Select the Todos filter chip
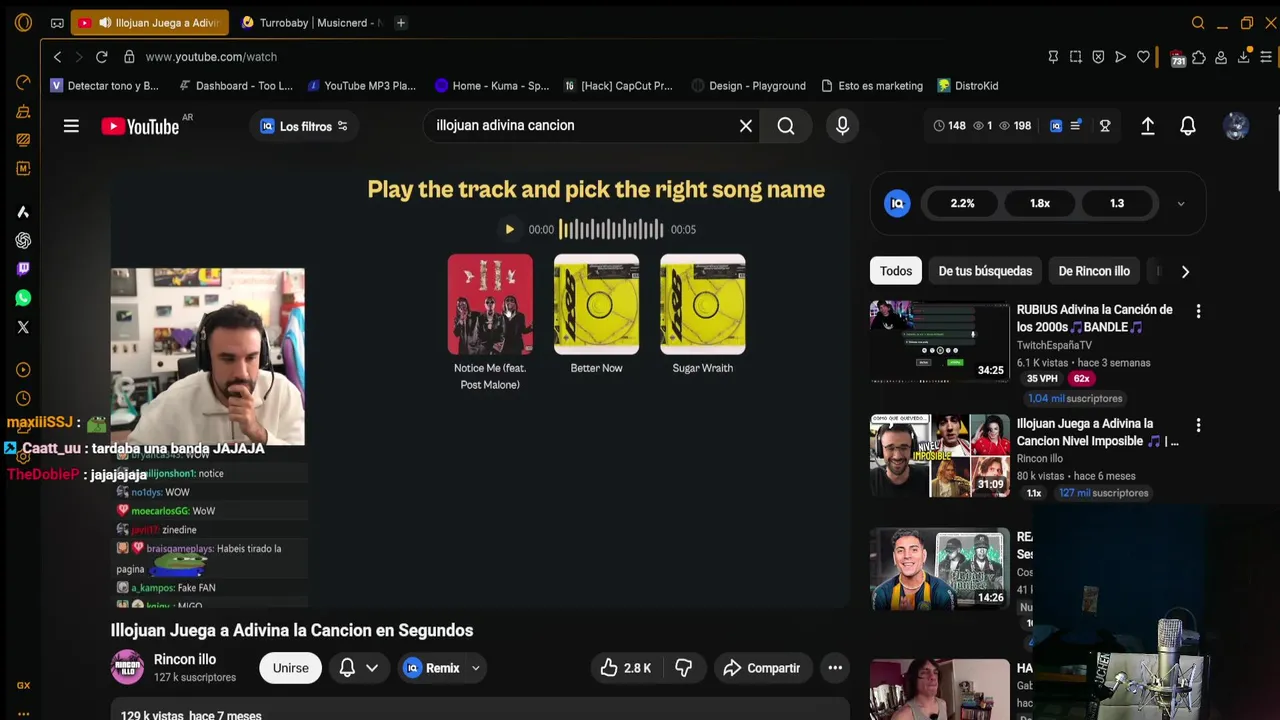The image size is (1280, 720). coord(896,271)
